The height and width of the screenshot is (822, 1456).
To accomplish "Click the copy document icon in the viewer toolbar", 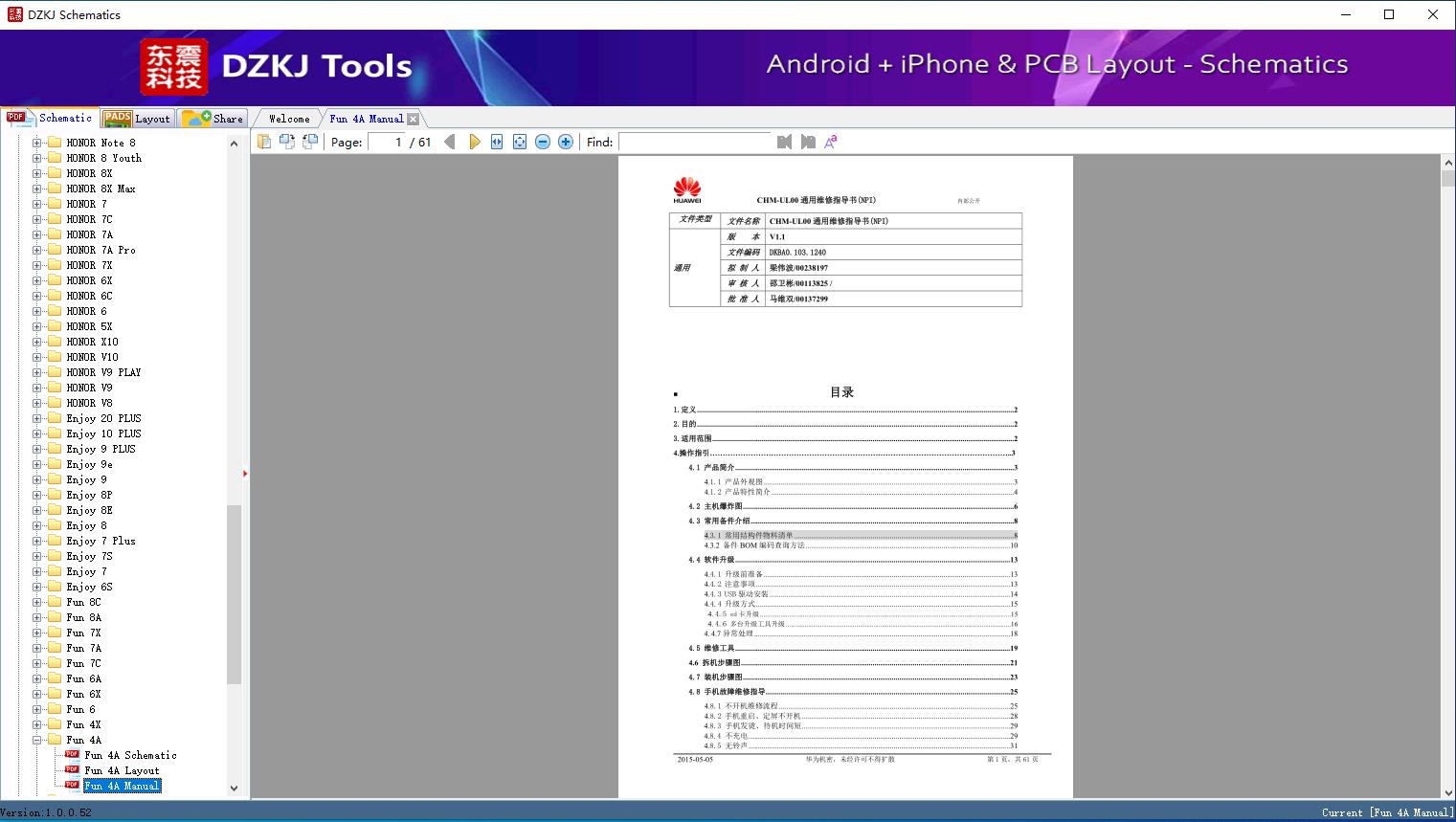I will click(x=264, y=142).
